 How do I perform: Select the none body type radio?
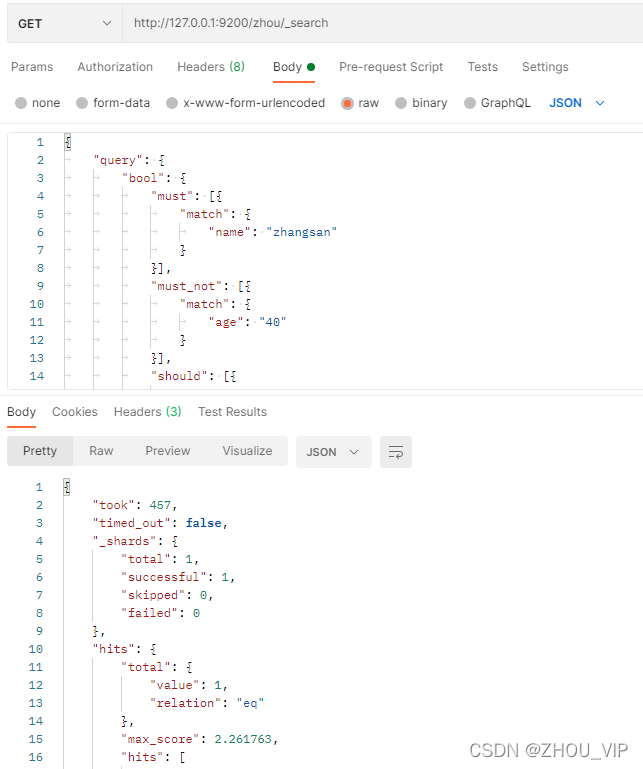pyautogui.click(x=21, y=103)
